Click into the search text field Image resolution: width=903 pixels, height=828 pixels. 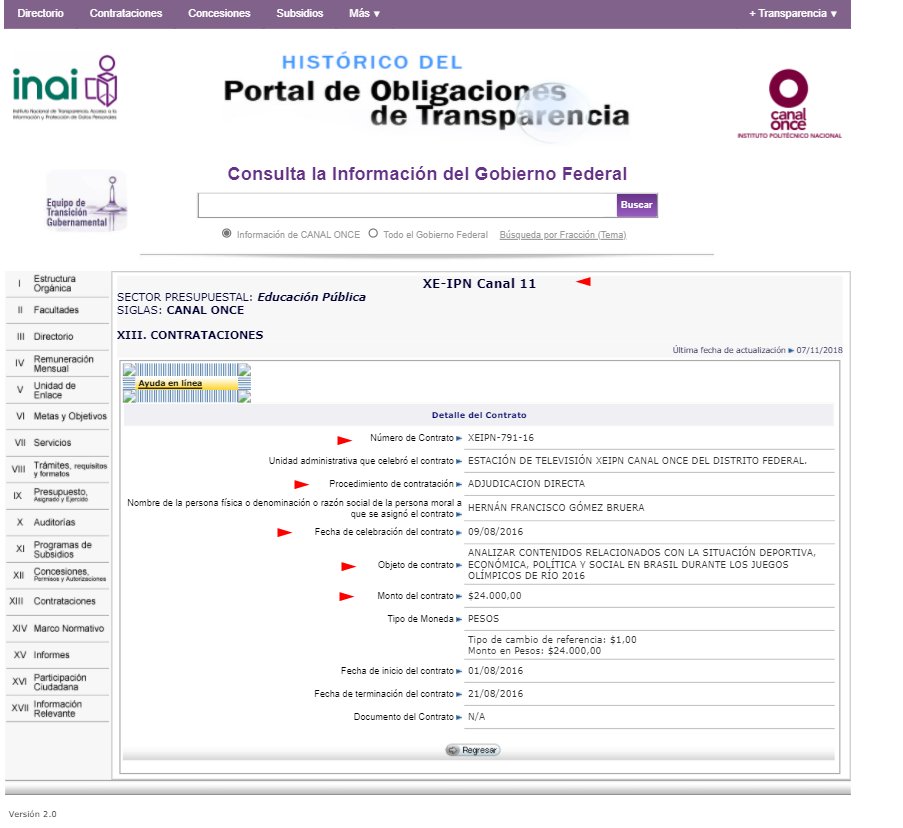click(x=407, y=206)
